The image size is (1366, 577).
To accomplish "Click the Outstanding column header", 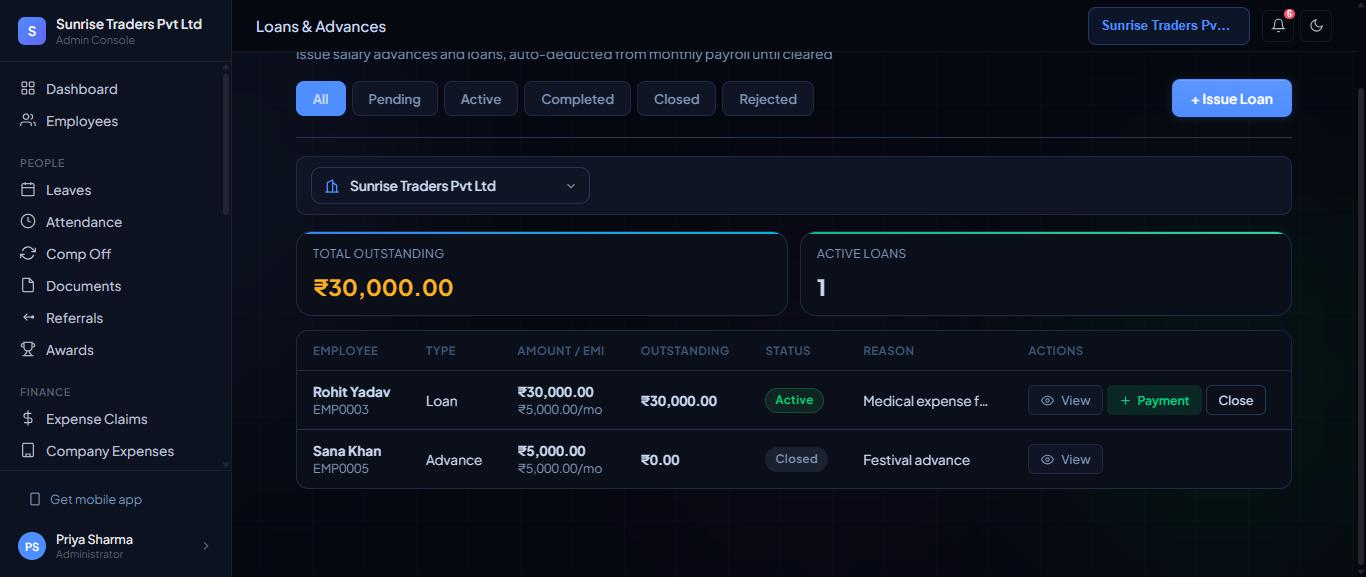I will (685, 351).
